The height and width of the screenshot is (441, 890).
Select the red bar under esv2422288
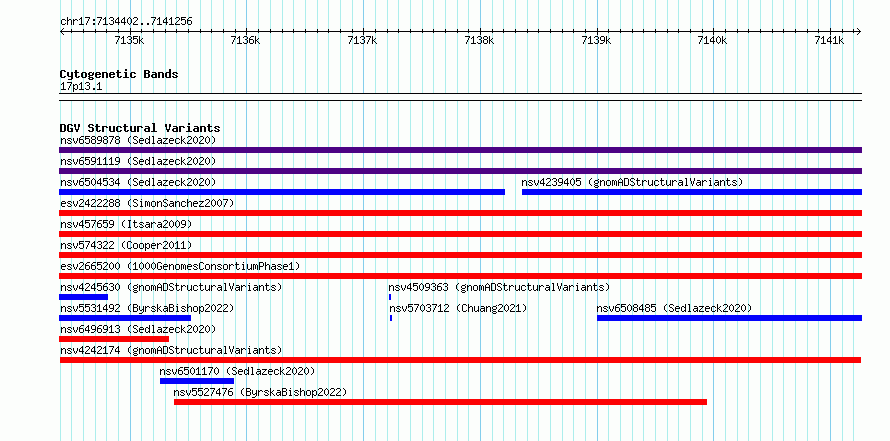click(x=460, y=213)
